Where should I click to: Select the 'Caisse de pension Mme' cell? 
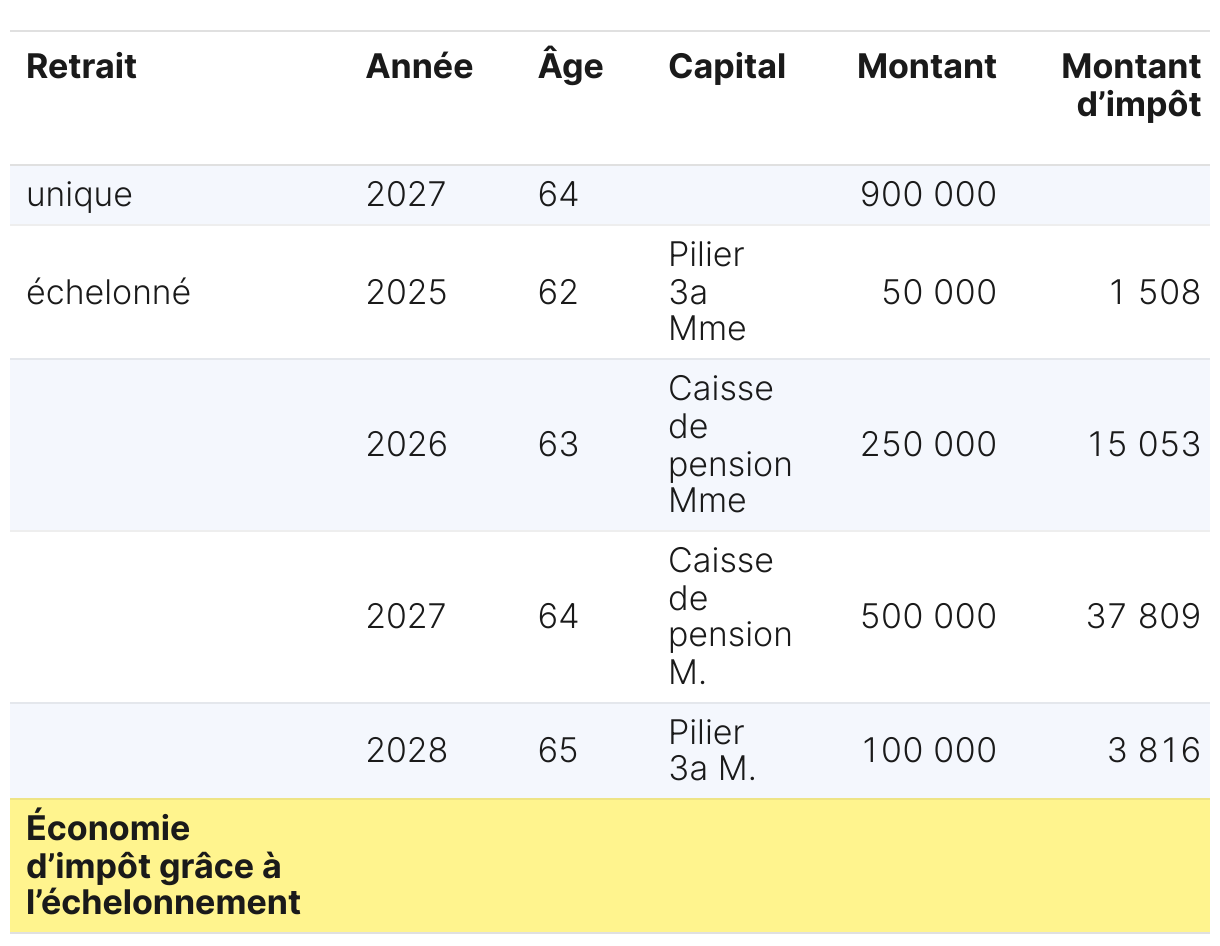[x=730, y=444]
